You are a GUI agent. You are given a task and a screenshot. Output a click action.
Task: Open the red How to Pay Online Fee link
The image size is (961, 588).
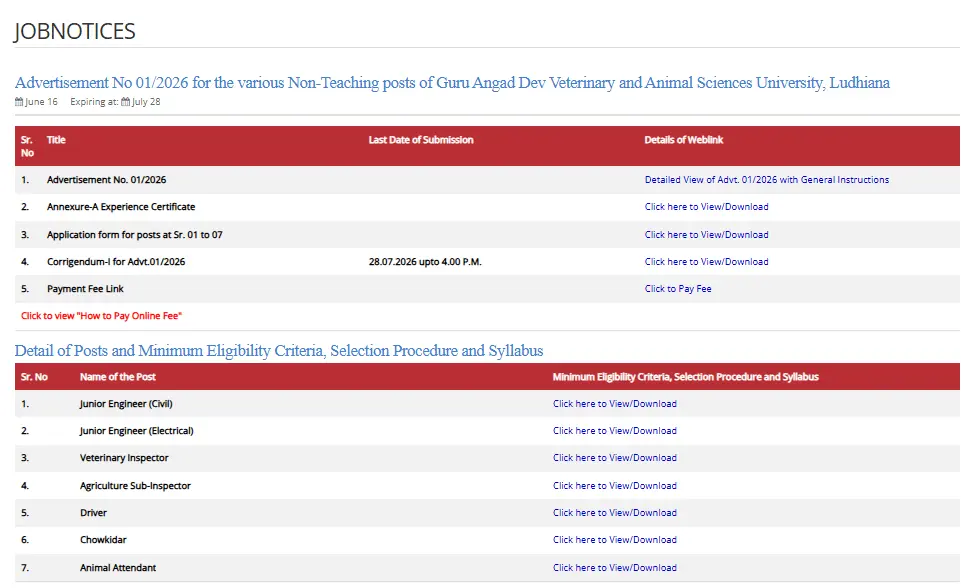101,316
